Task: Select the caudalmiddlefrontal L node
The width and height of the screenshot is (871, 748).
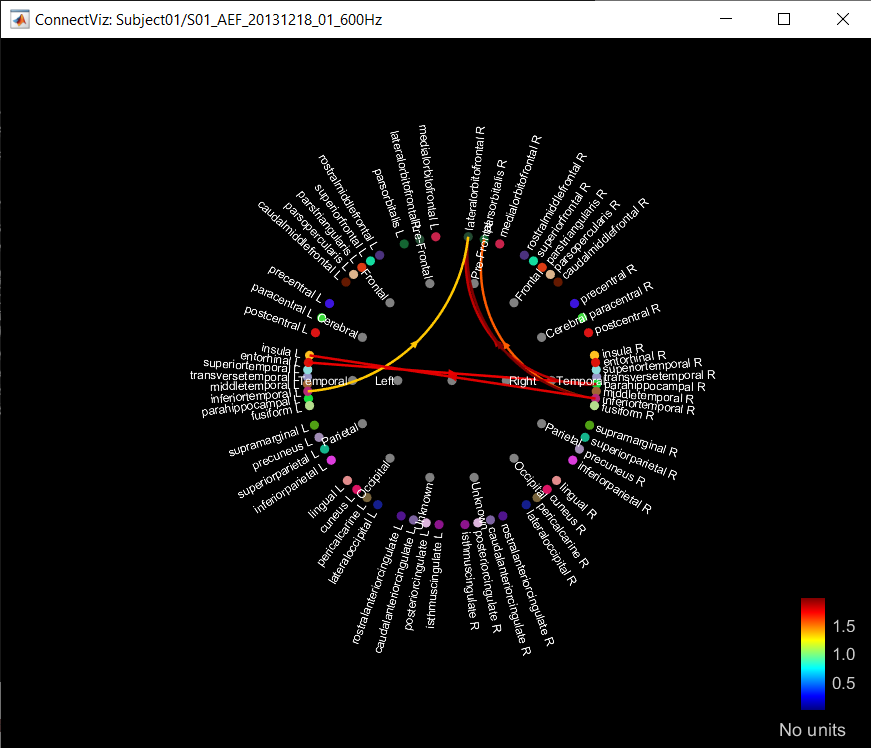Action: point(346,282)
